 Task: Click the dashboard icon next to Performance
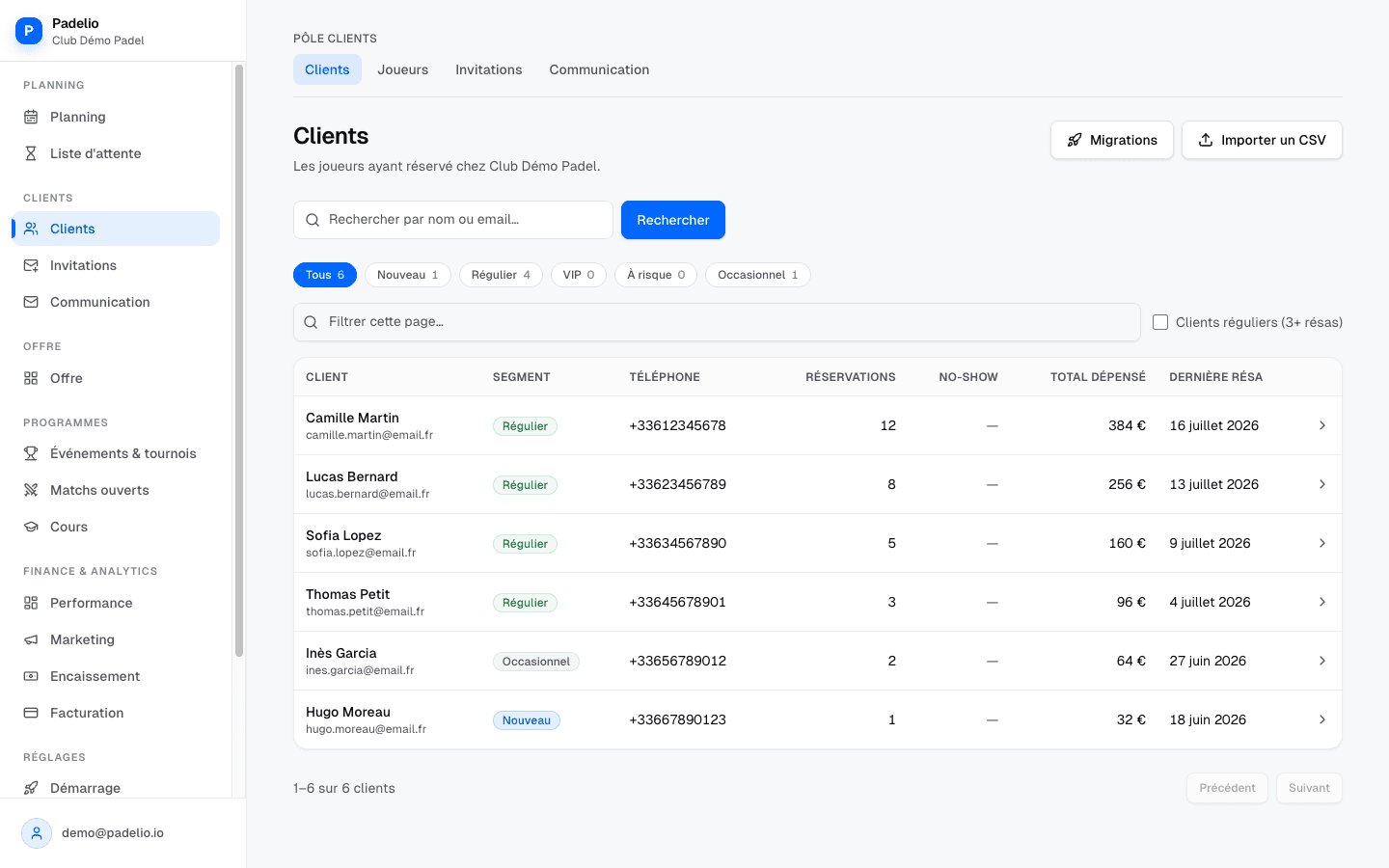[x=31, y=603]
